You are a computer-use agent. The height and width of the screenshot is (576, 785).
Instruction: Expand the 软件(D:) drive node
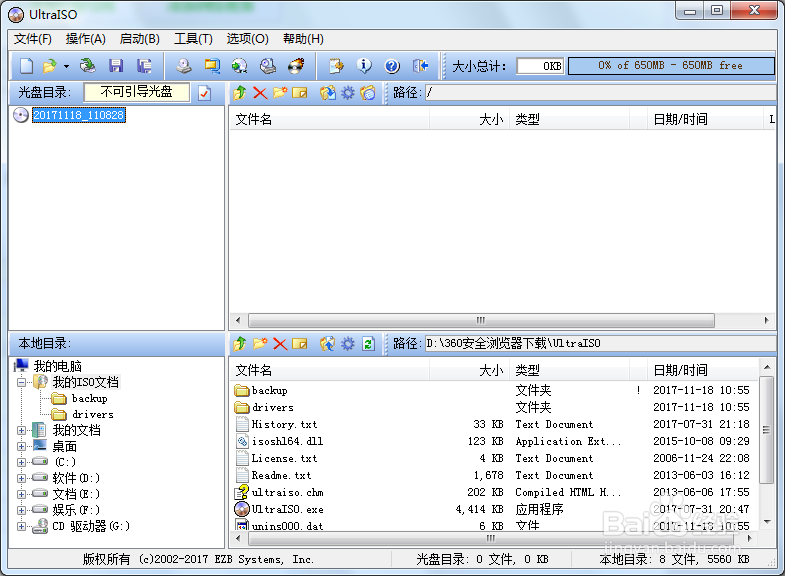click(21, 478)
